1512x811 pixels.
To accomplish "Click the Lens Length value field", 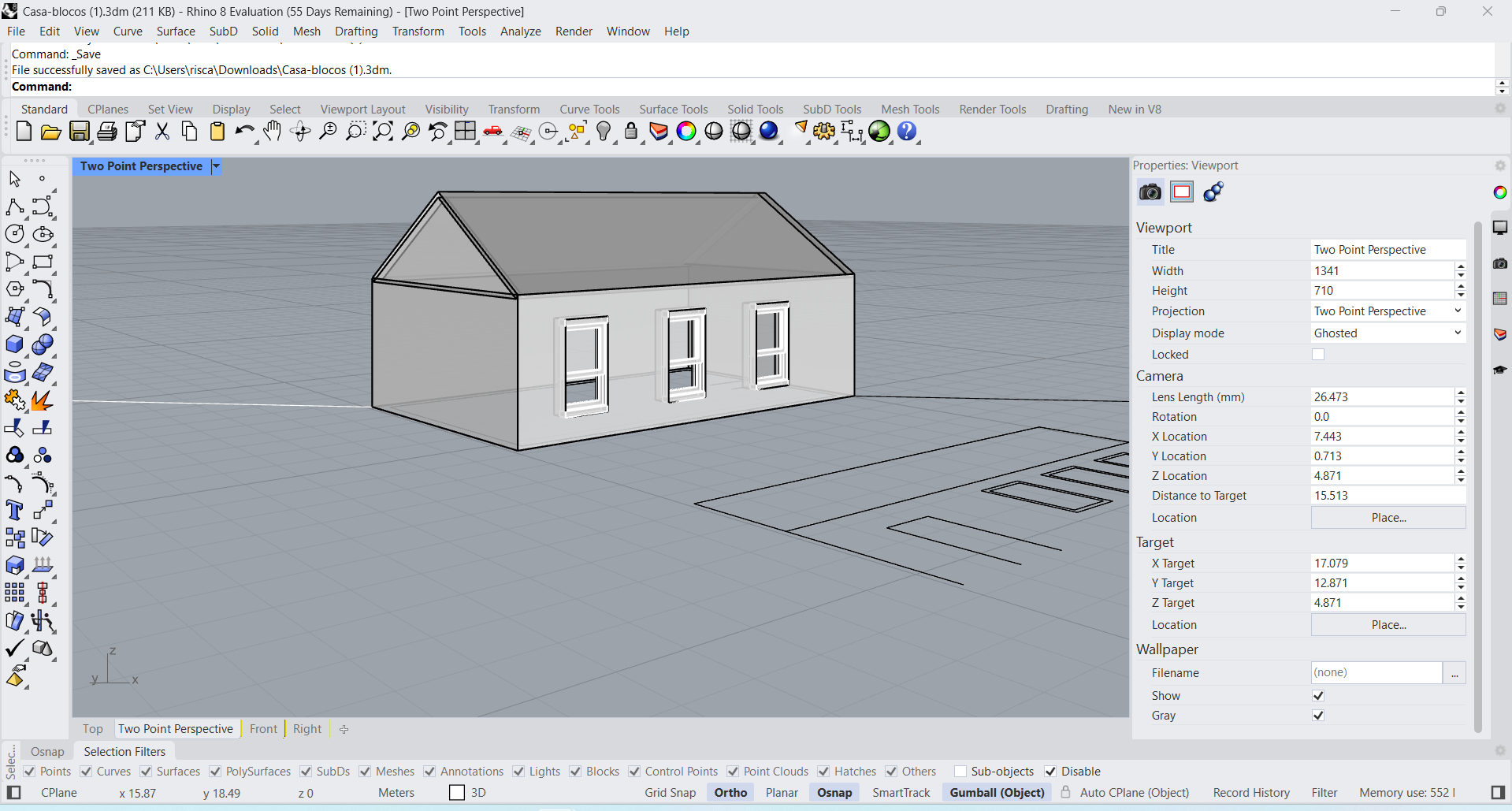I will 1381,397.
